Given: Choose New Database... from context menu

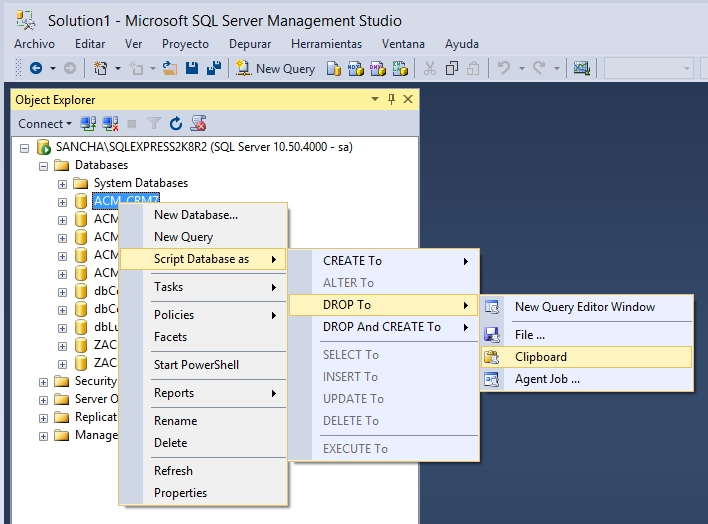Looking at the screenshot, I should tap(203, 215).
